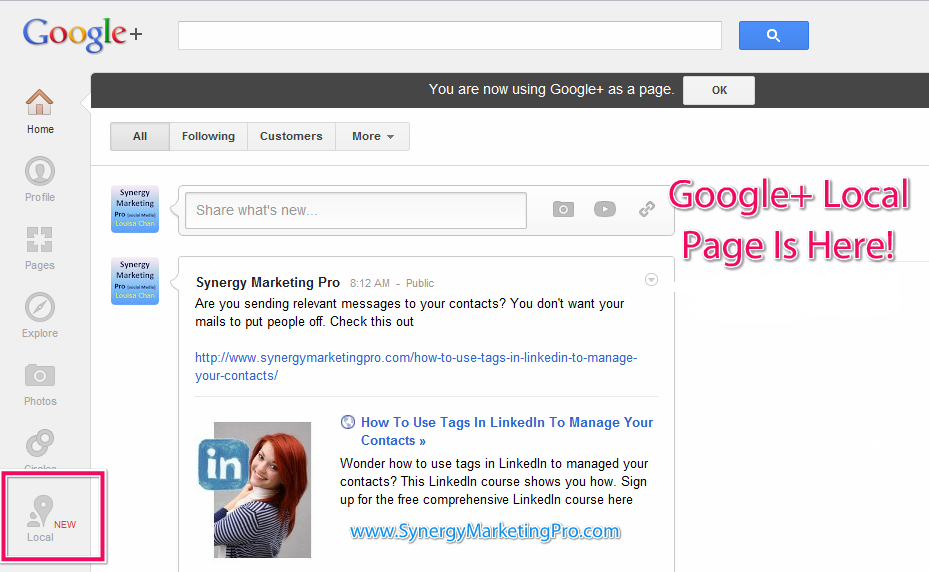Switch to the Customers stream tab
This screenshot has width=929, height=572.
(x=291, y=136)
